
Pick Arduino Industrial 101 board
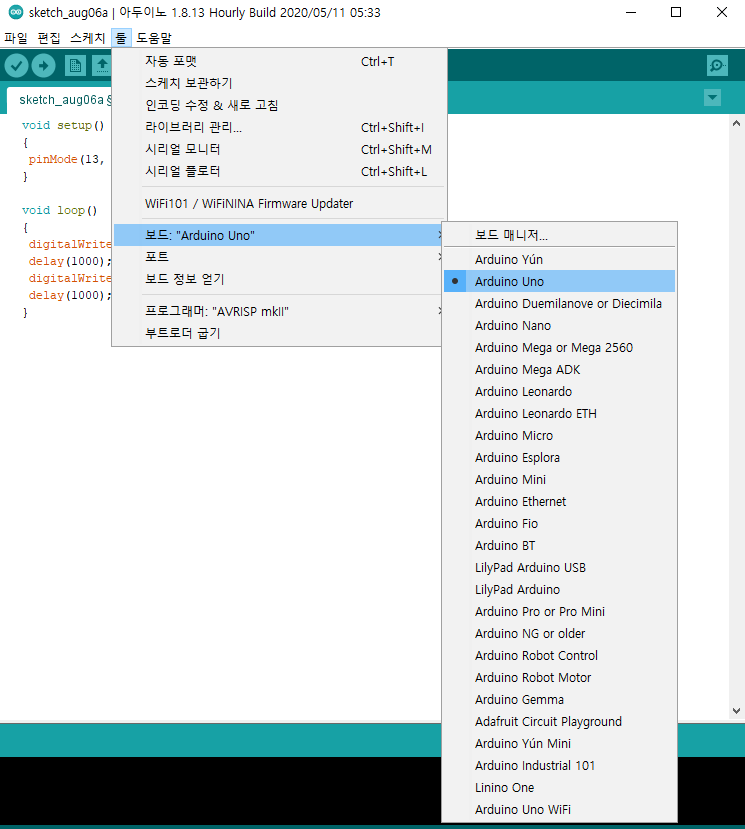click(559, 766)
